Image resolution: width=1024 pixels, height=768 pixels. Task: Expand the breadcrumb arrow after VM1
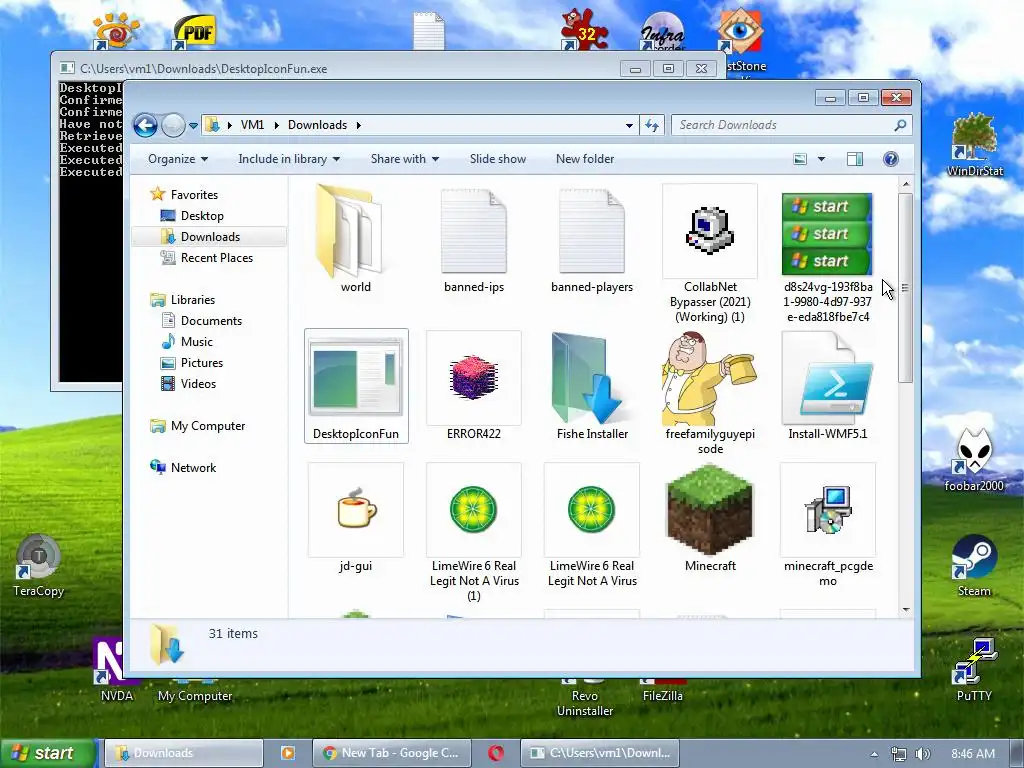click(276, 125)
